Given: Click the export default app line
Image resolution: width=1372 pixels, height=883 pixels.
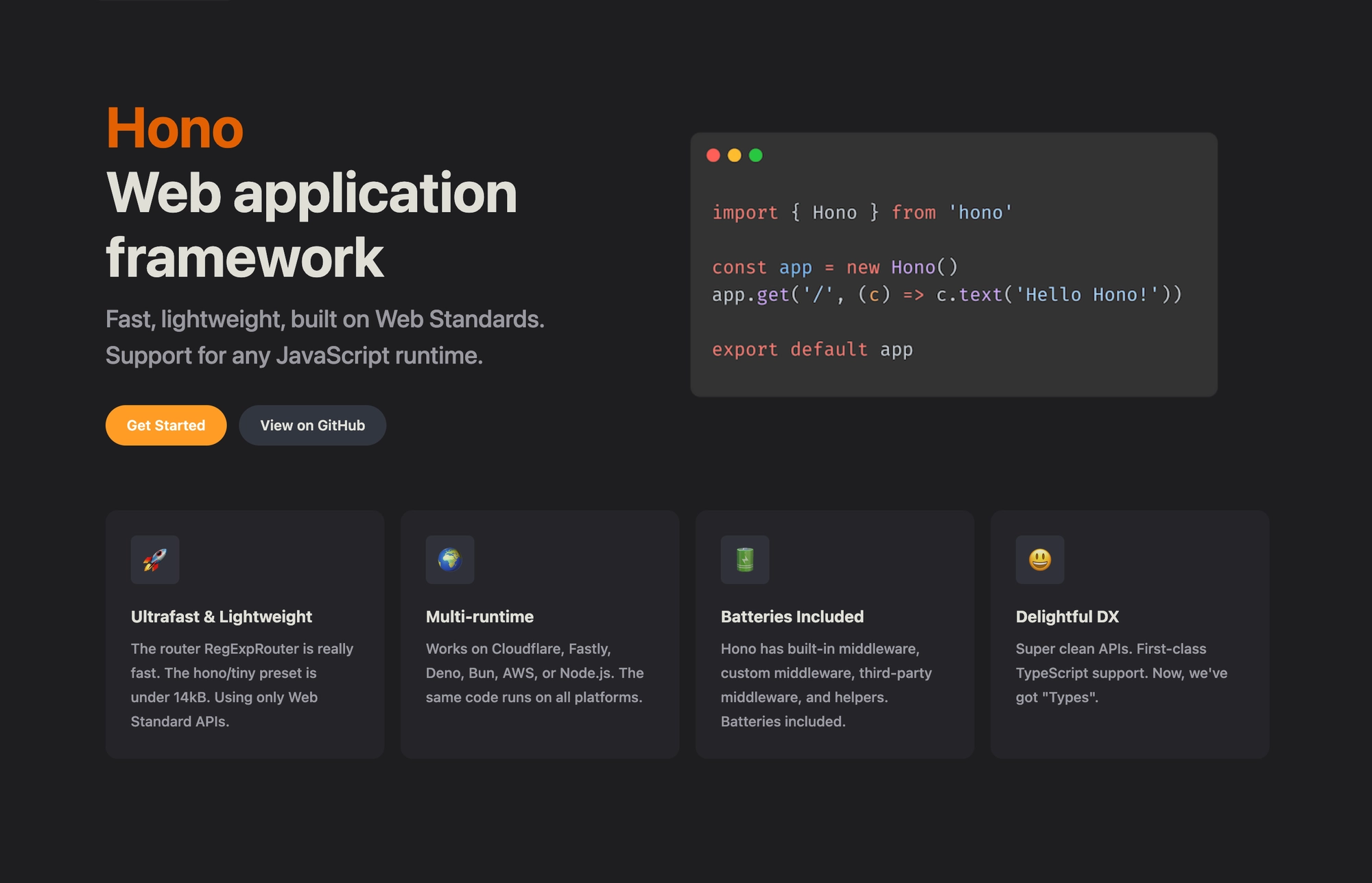Looking at the screenshot, I should [x=812, y=350].
